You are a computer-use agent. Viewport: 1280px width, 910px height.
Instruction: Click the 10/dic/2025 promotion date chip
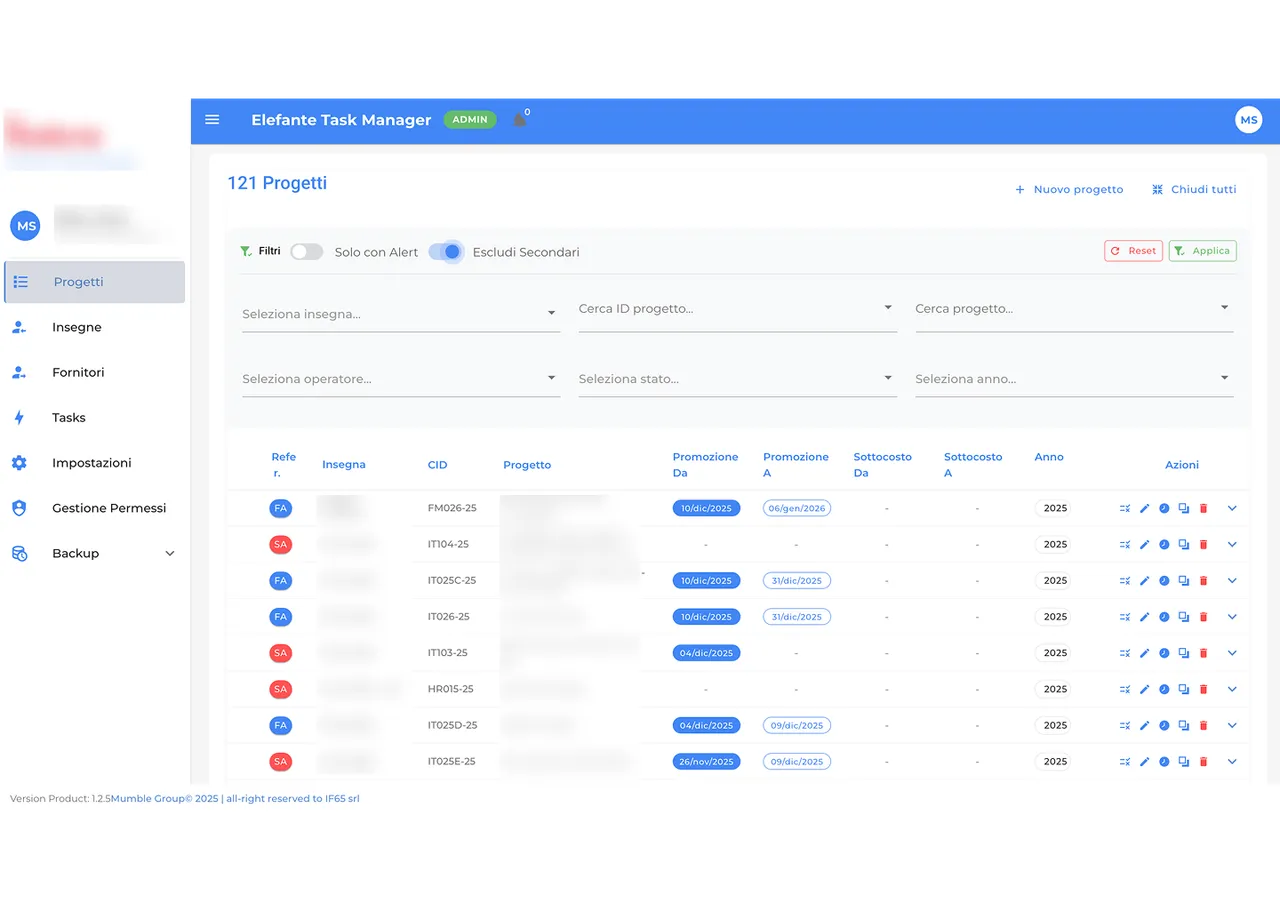point(706,508)
